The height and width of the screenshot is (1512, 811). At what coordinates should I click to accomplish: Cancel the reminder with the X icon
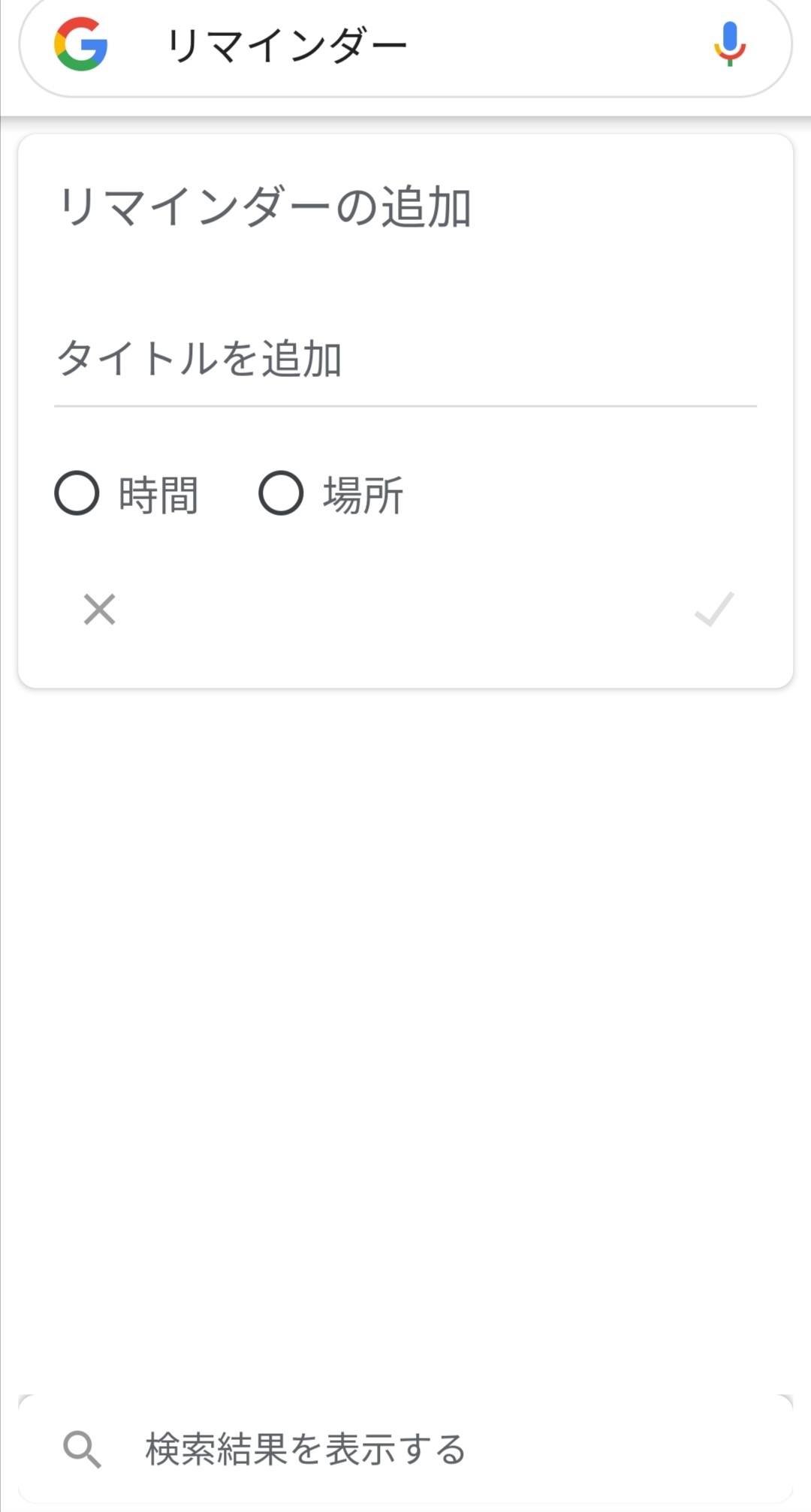(x=99, y=609)
